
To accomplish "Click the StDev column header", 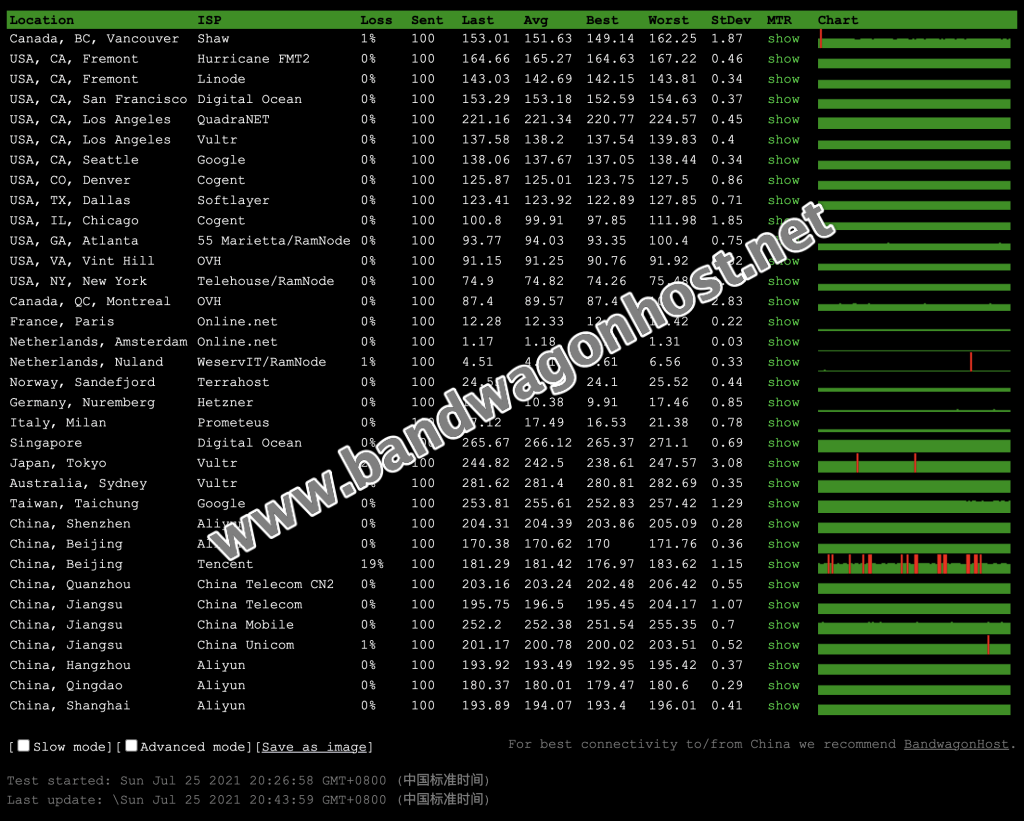I will click(x=731, y=20).
